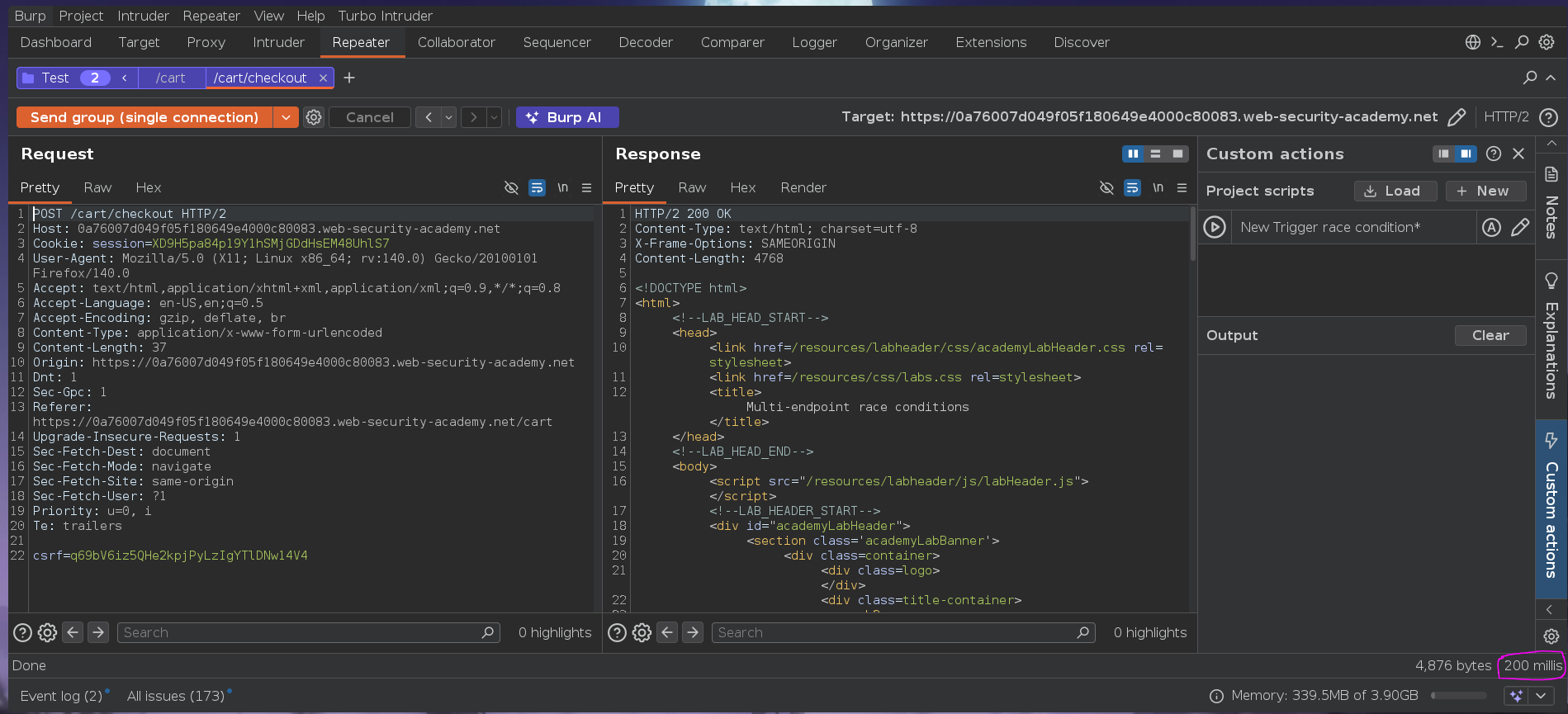
Task: Close the Custom actions panel
Action: coord(1518,154)
